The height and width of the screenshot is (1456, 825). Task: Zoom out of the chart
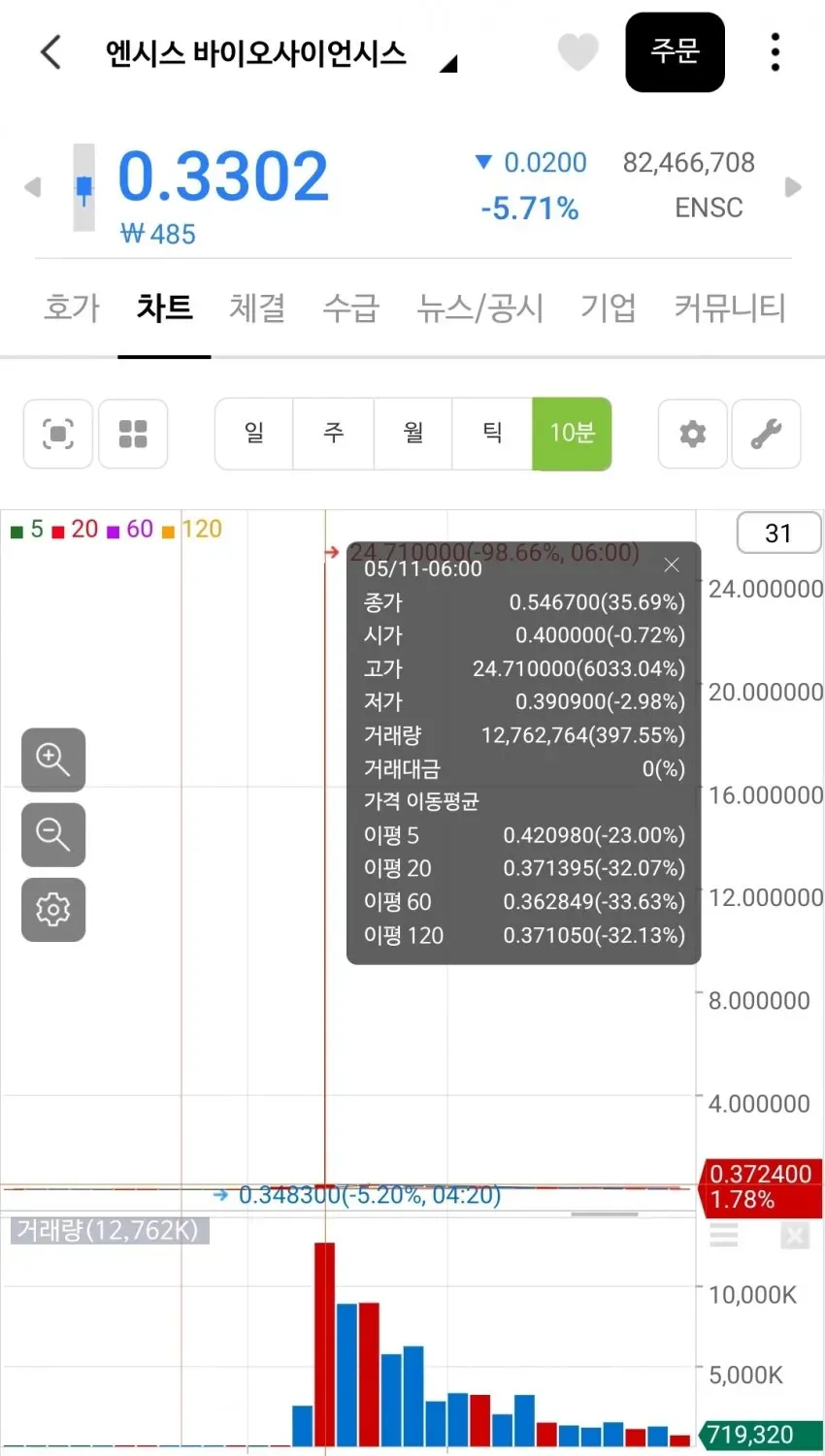(x=53, y=834)
